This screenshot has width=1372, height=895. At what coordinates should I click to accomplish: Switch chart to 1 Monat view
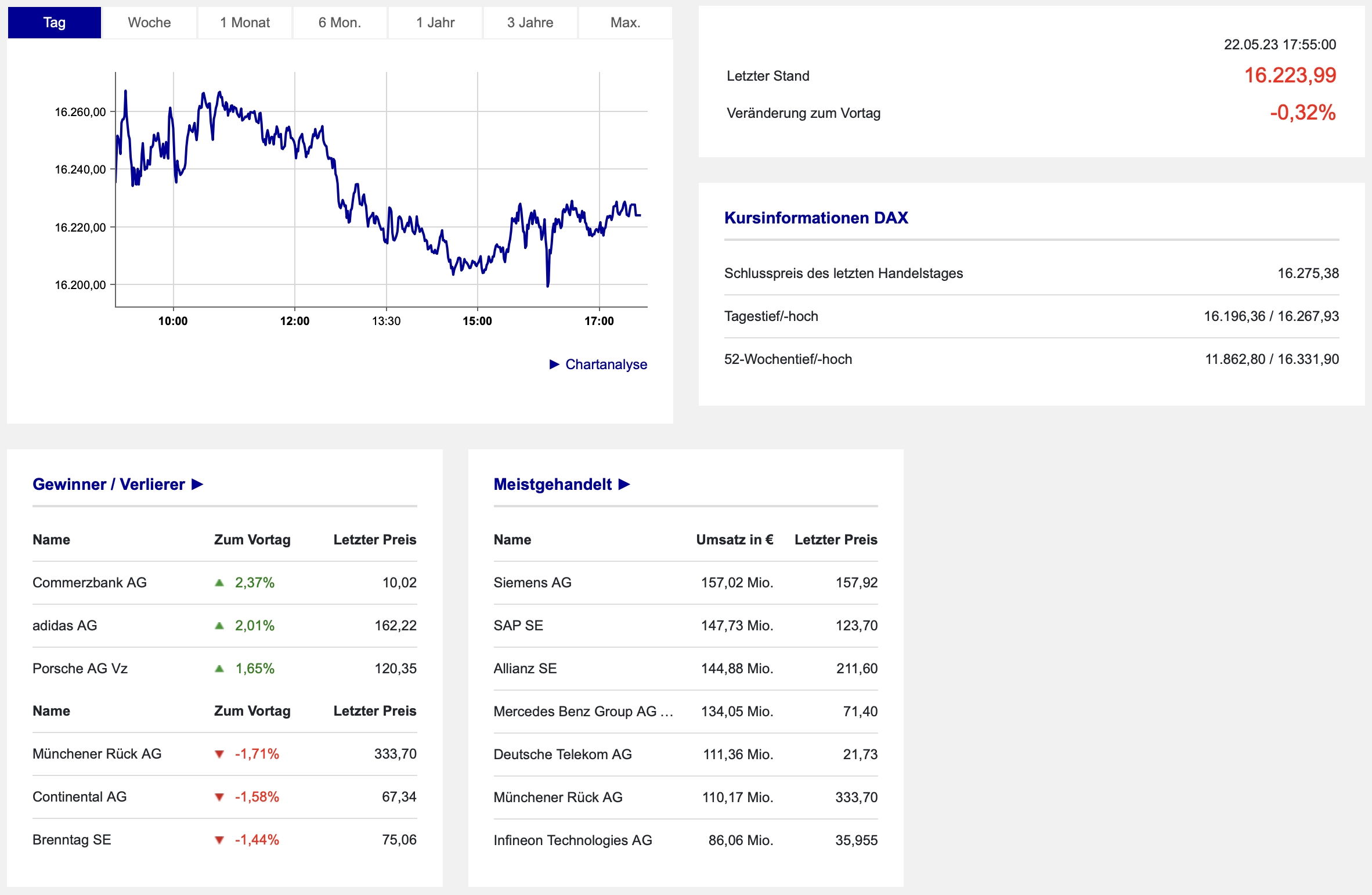point(245,23)
